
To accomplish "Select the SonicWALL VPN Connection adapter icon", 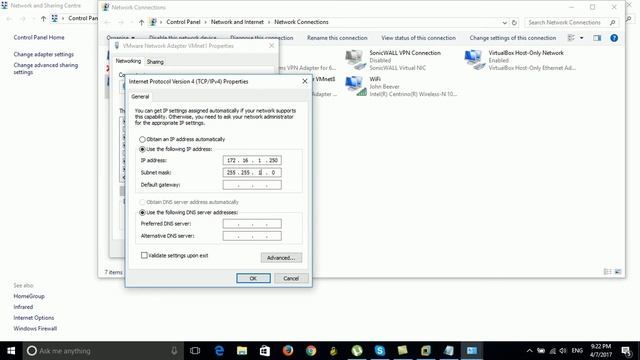I will coord(355,60).
